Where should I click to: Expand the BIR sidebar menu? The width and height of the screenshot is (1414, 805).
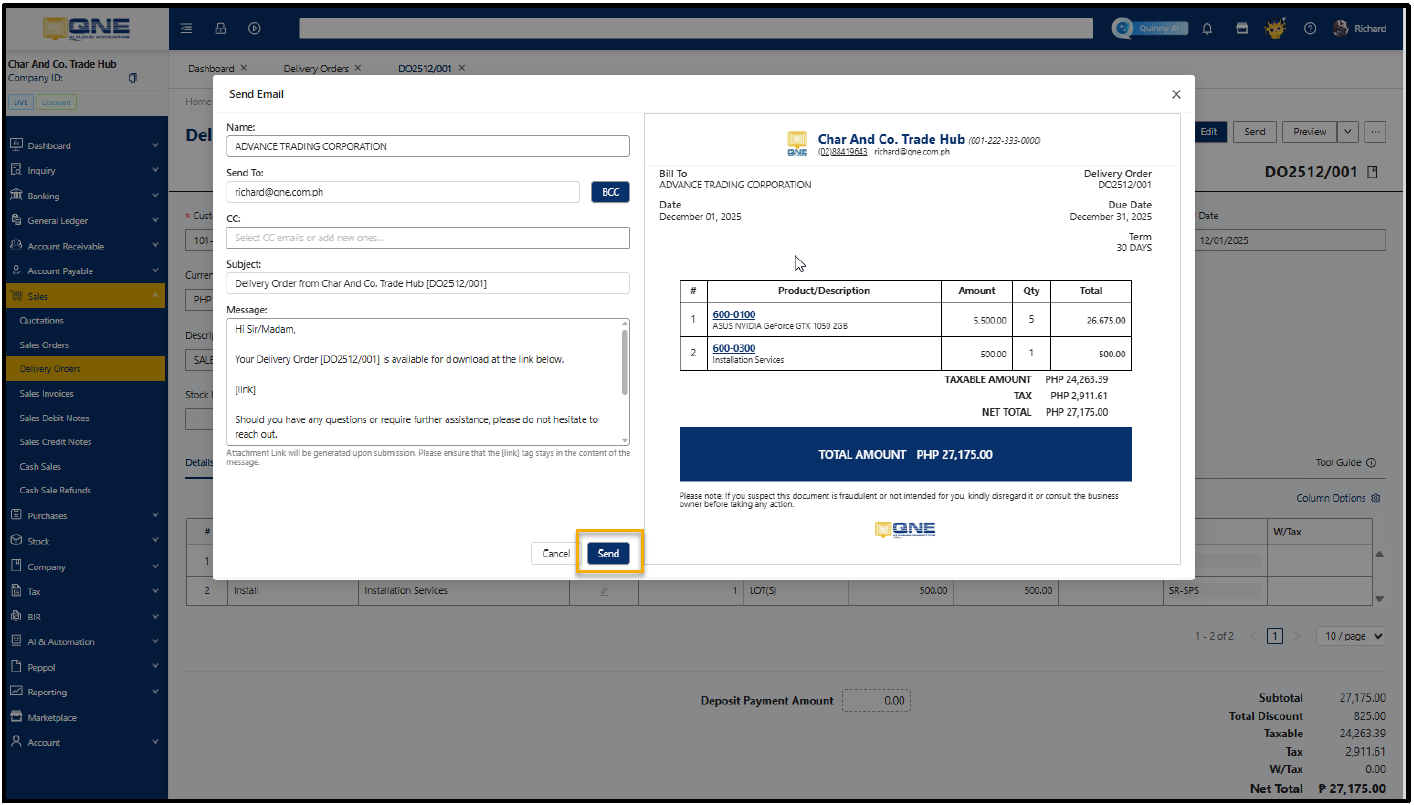coord(84,617)
